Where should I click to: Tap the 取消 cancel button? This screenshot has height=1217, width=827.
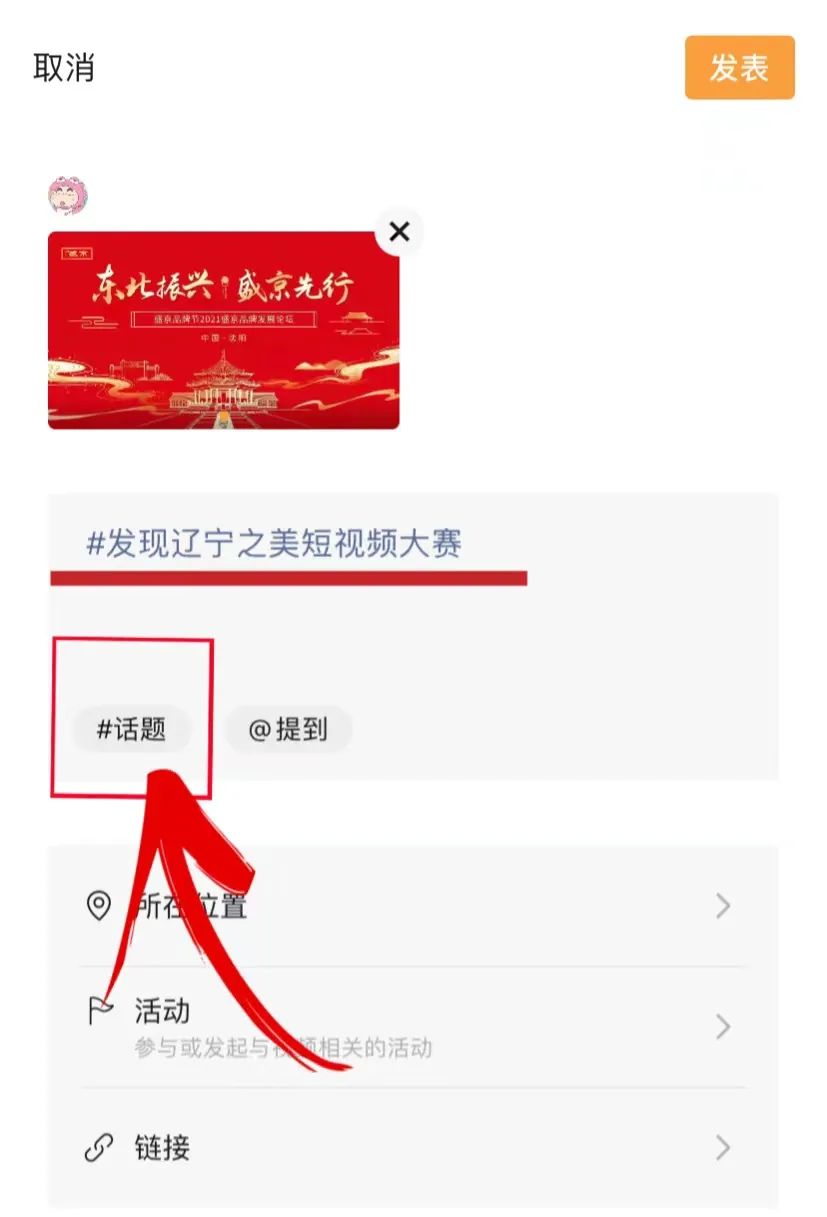coord(64,67)
